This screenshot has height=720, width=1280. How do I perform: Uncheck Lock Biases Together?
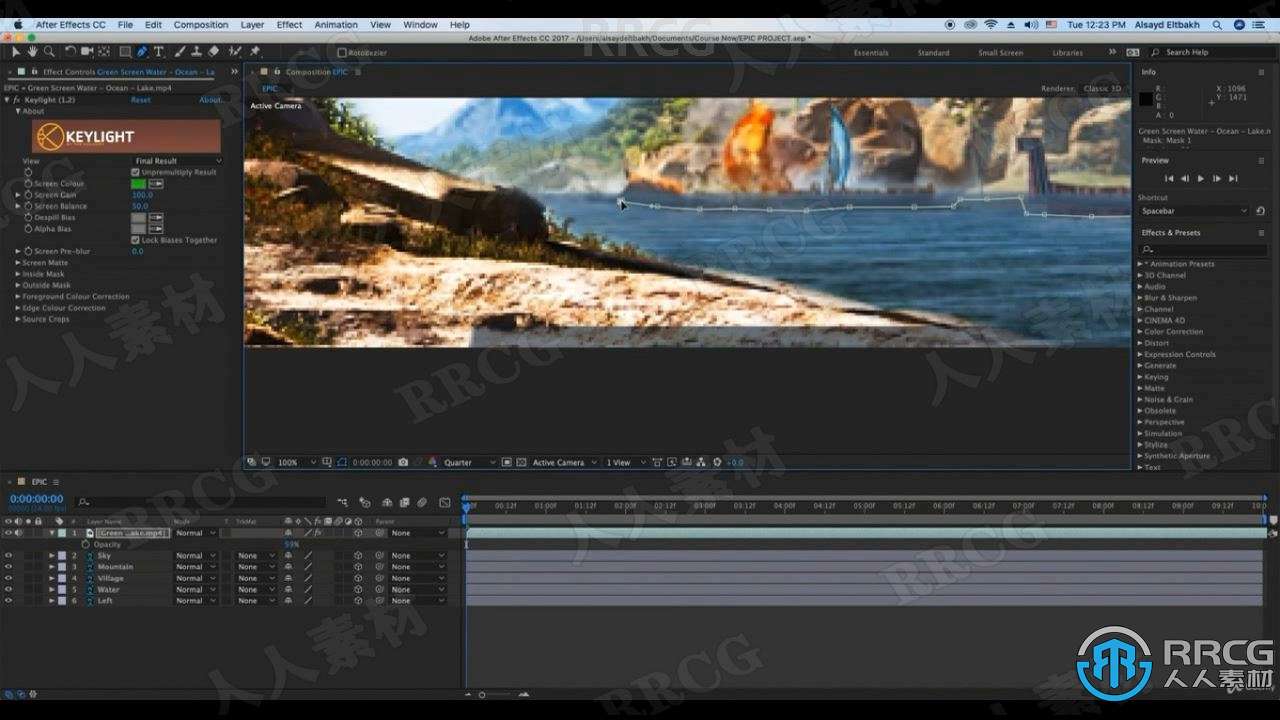tap(136, 240)
